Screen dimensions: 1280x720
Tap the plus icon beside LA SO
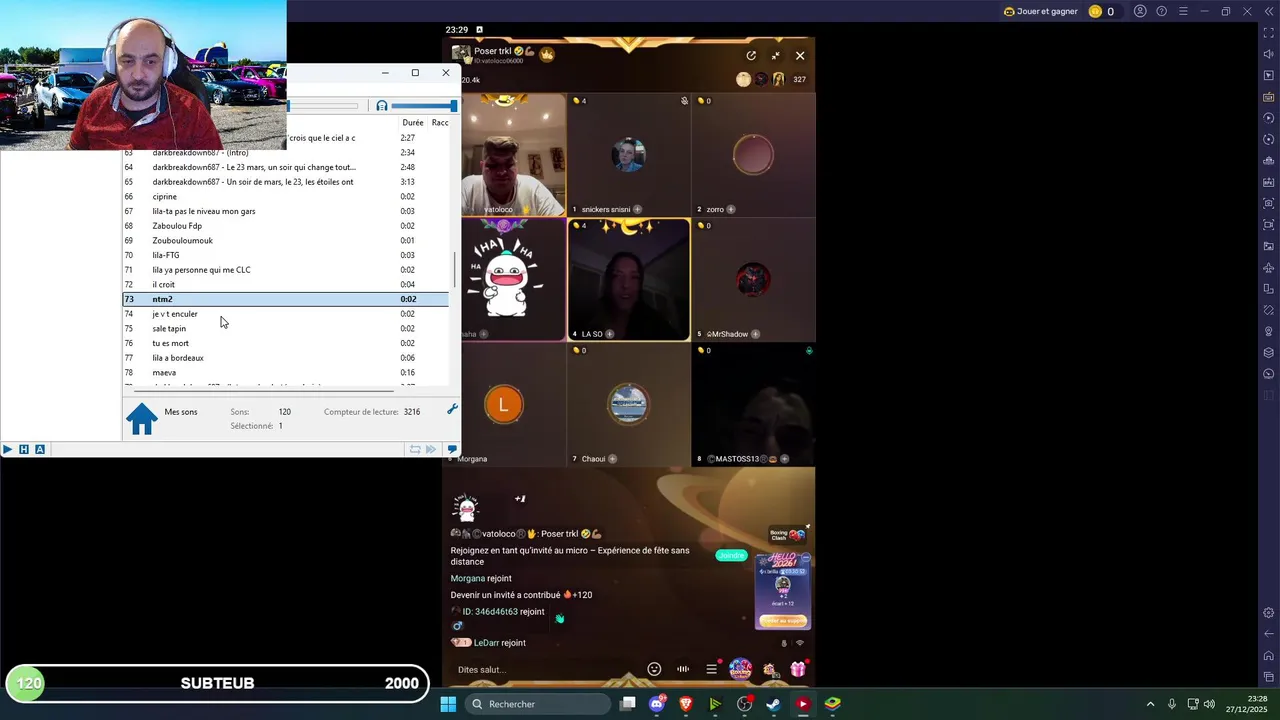(x=609, y=334)
